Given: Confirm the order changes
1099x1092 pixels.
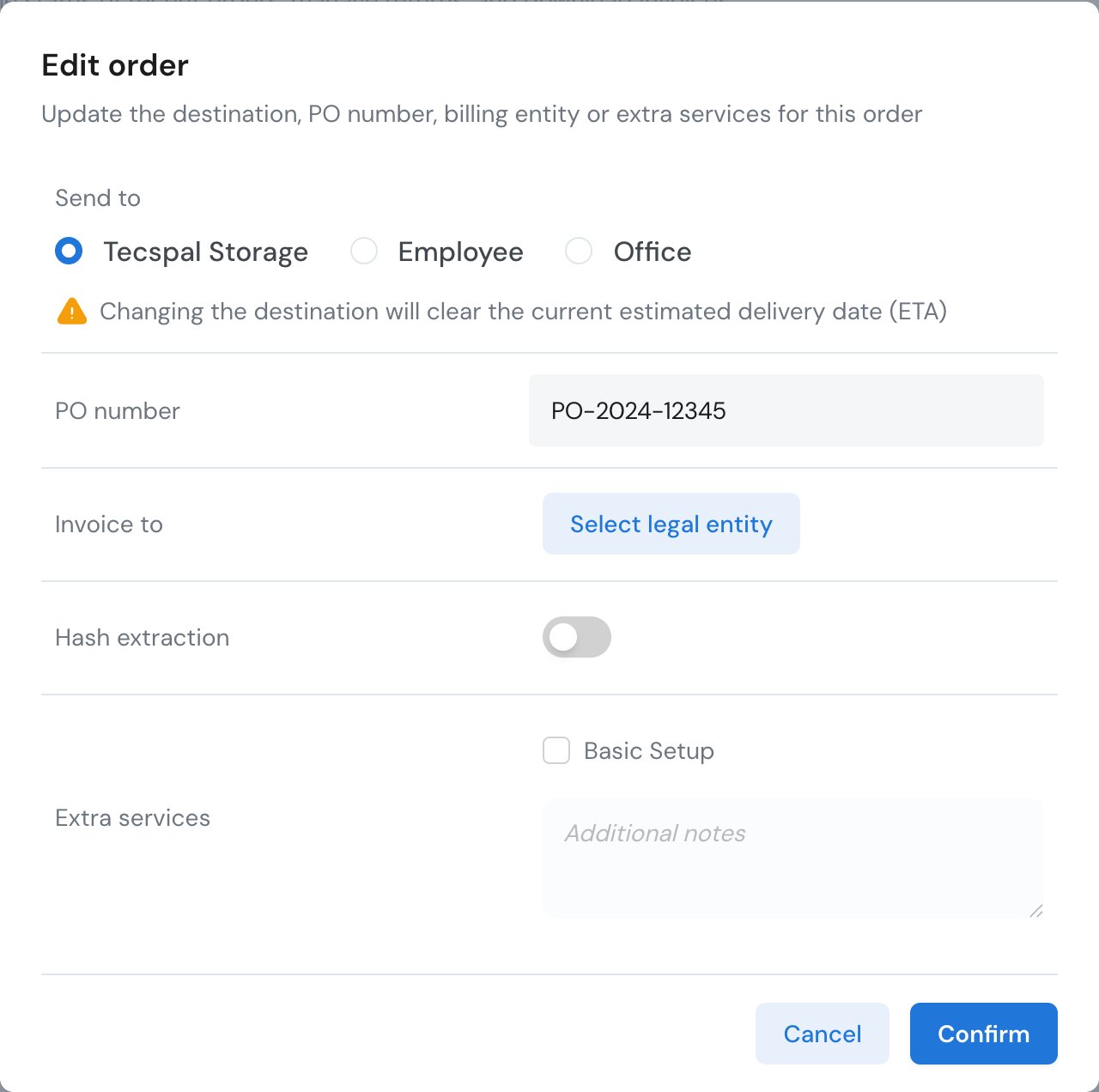Looking at the screenshot, I should point(984,1034).
